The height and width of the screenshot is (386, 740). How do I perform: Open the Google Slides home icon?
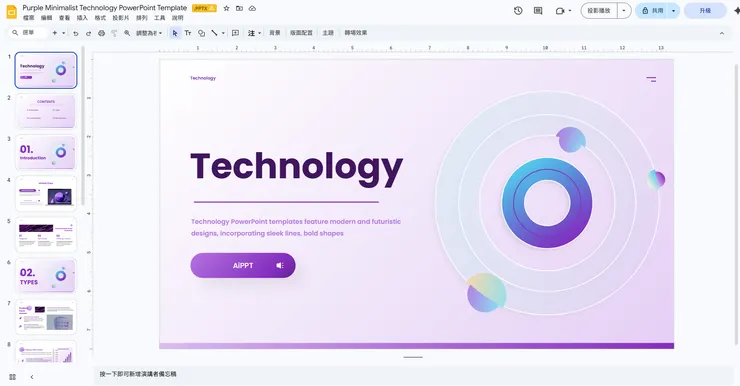tap(11, 11)
